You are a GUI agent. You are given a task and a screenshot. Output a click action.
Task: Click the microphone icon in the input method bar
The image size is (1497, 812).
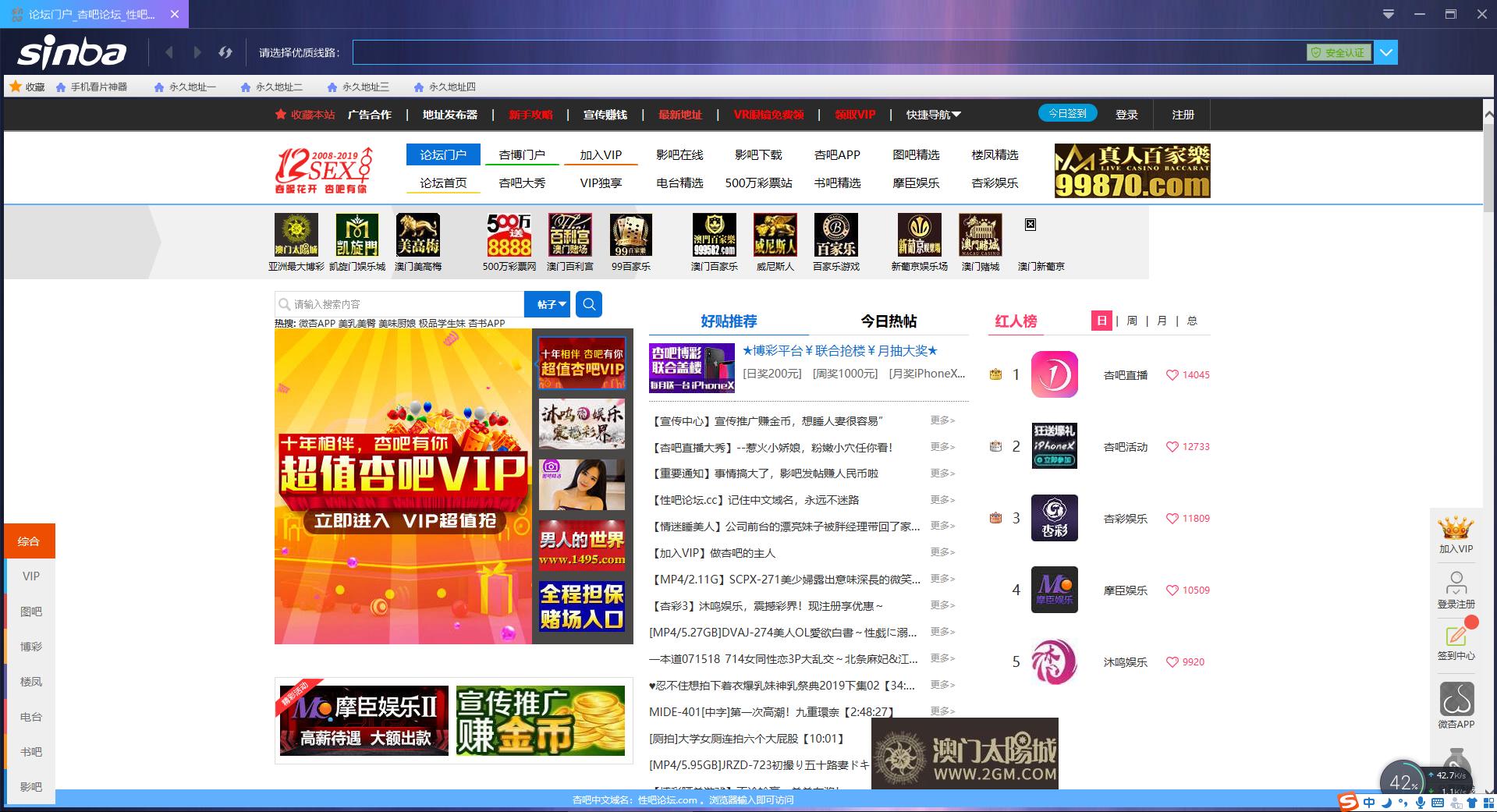click(x=1421, y=803)
